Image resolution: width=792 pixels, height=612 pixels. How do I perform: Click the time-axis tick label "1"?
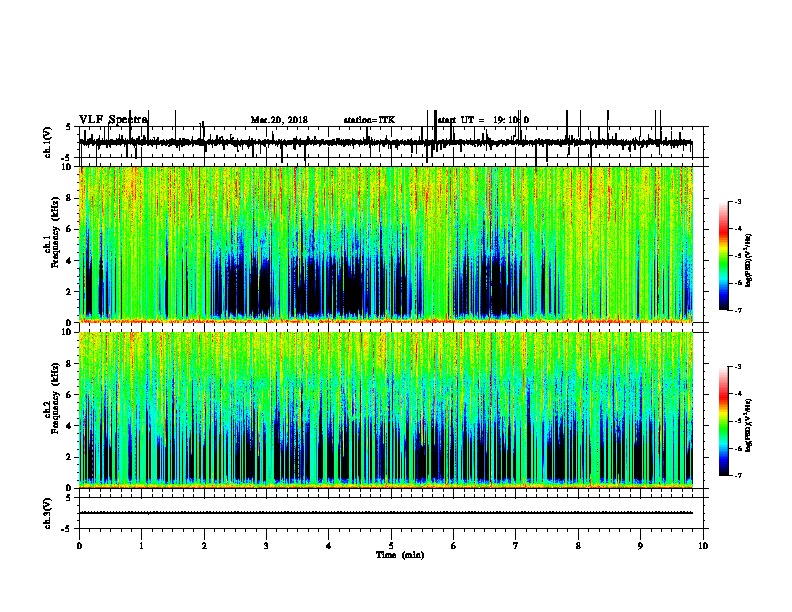(x=142, y=546)
